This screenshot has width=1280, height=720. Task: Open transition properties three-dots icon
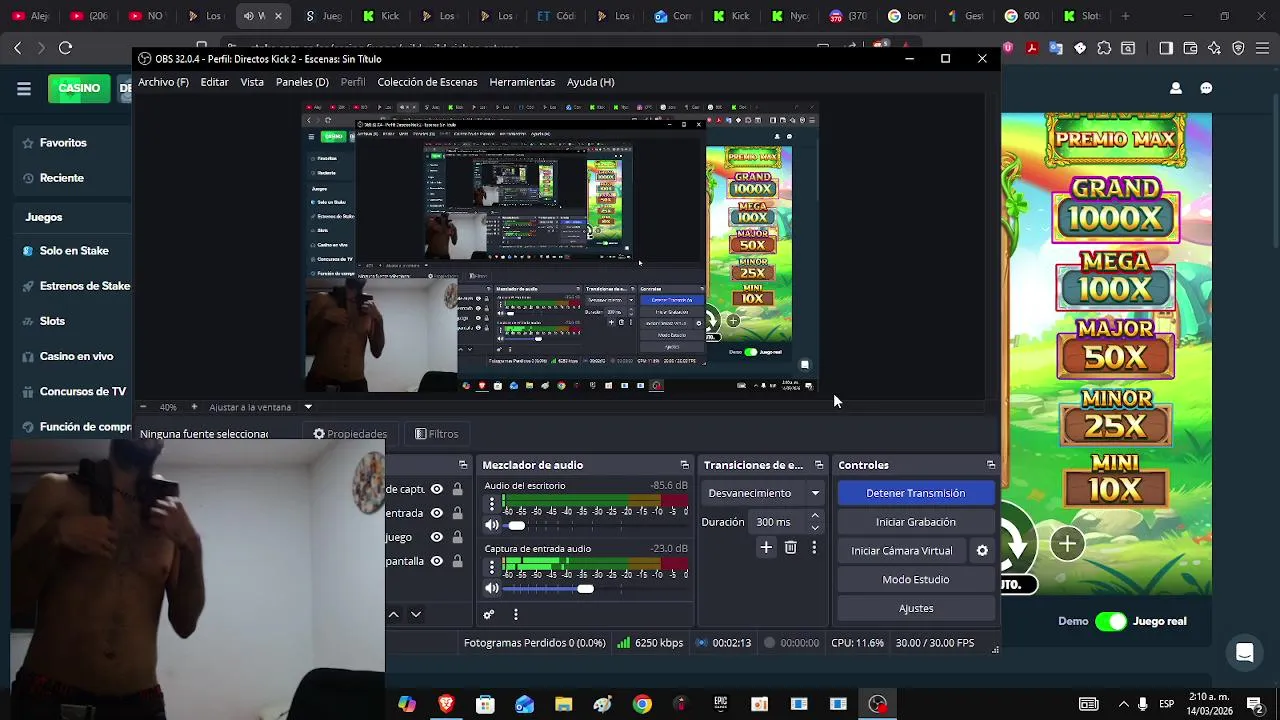click(x=814, y=547)
